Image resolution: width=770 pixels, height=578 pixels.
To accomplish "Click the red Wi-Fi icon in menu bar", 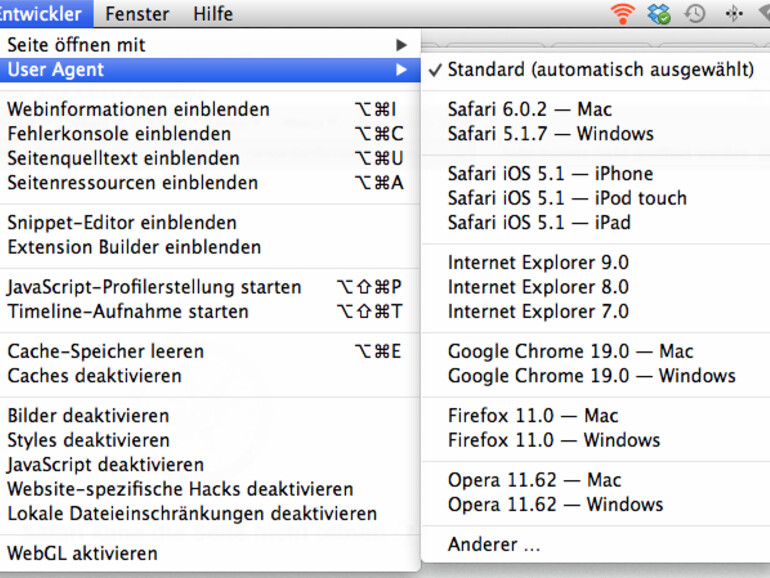I will (x=623, y=13).
